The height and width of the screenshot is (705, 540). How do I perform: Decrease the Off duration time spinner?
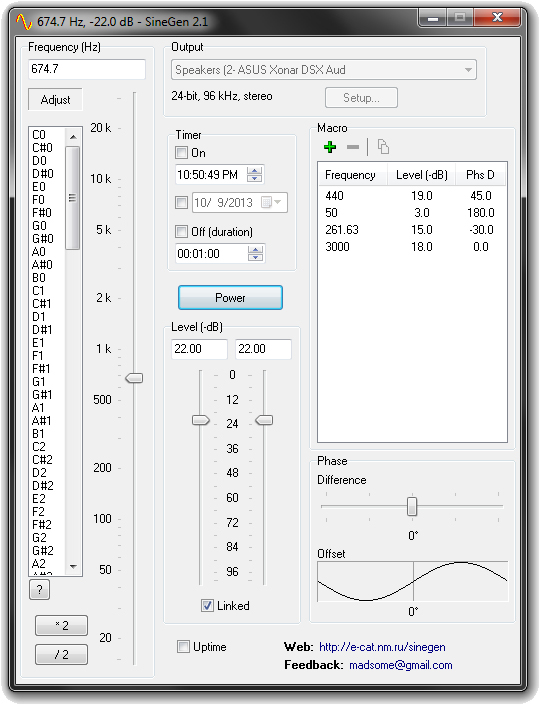coord(255,257)
